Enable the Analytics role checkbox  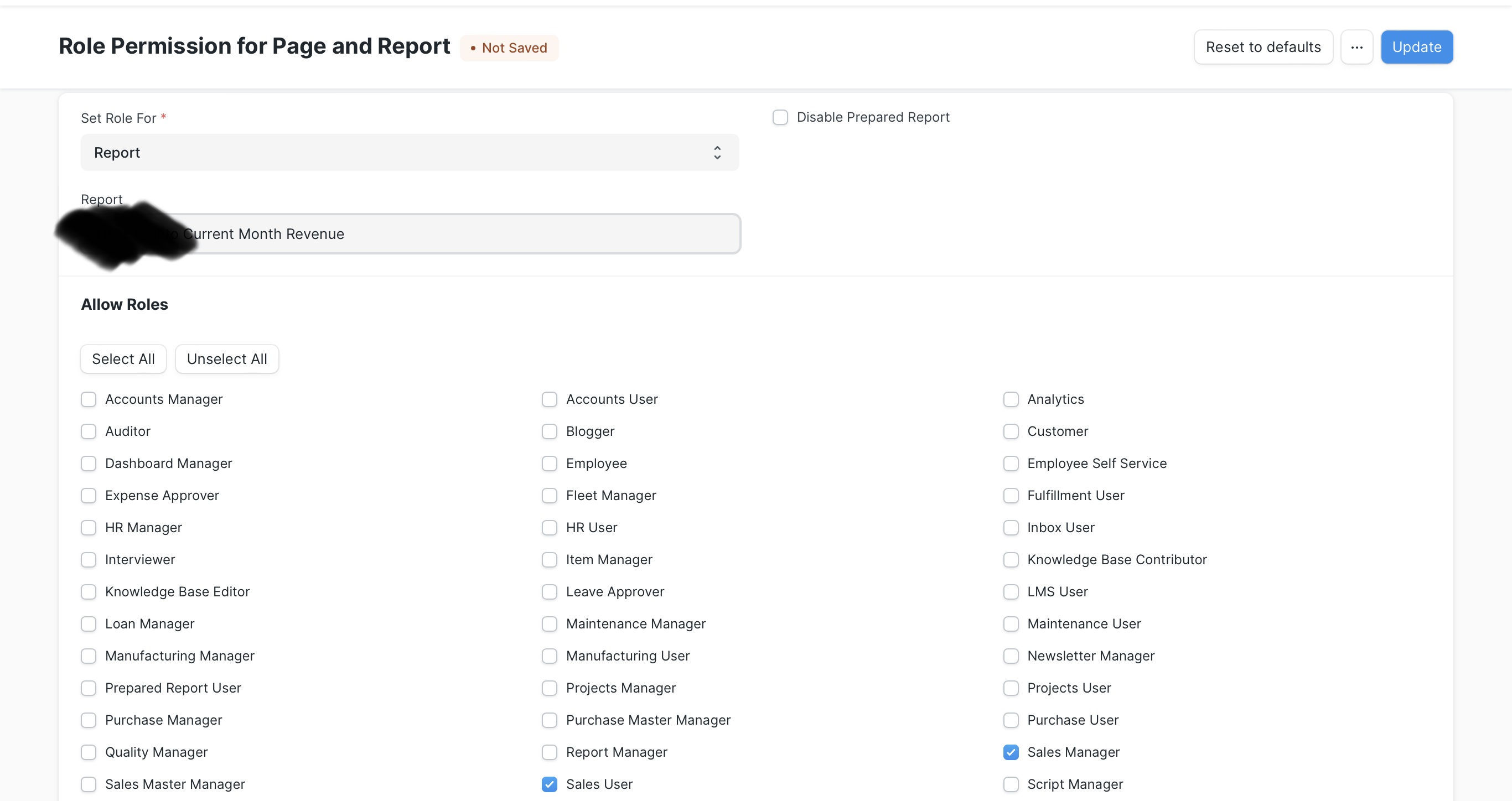[1010, 399]
